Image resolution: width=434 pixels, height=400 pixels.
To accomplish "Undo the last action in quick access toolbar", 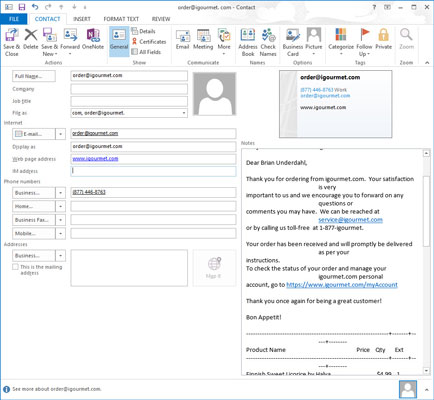I will tap(35, 7).
